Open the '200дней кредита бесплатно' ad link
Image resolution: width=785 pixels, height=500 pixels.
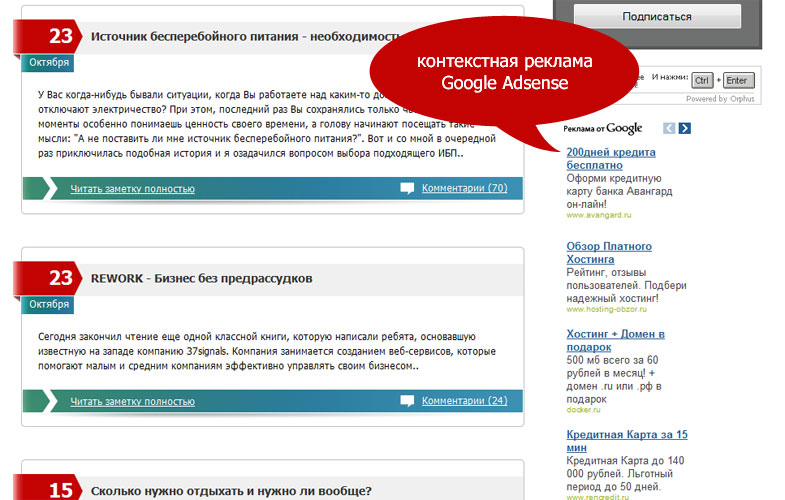click(x=611, y=159)
